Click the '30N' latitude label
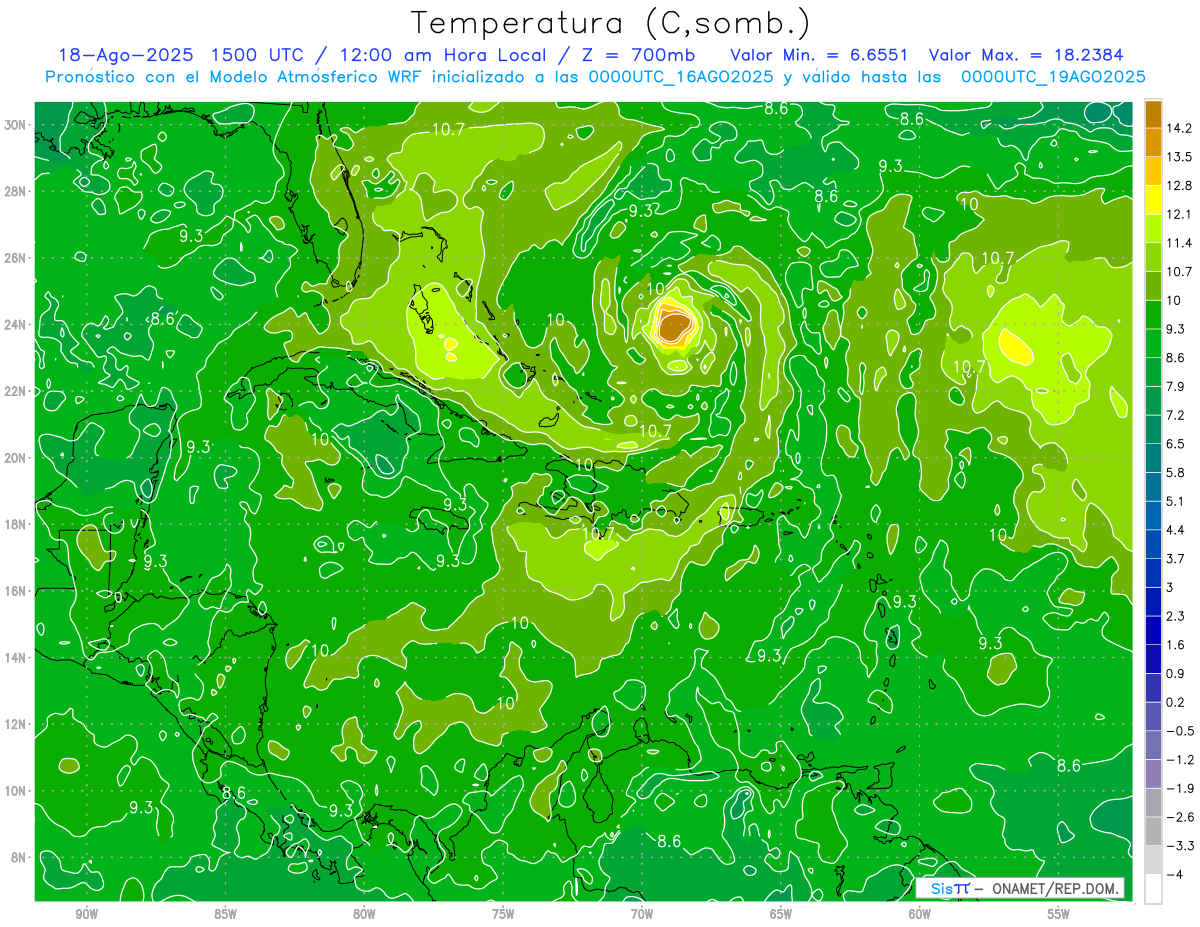The width and height of the screenshot is (1200, 927). (15, 125)
